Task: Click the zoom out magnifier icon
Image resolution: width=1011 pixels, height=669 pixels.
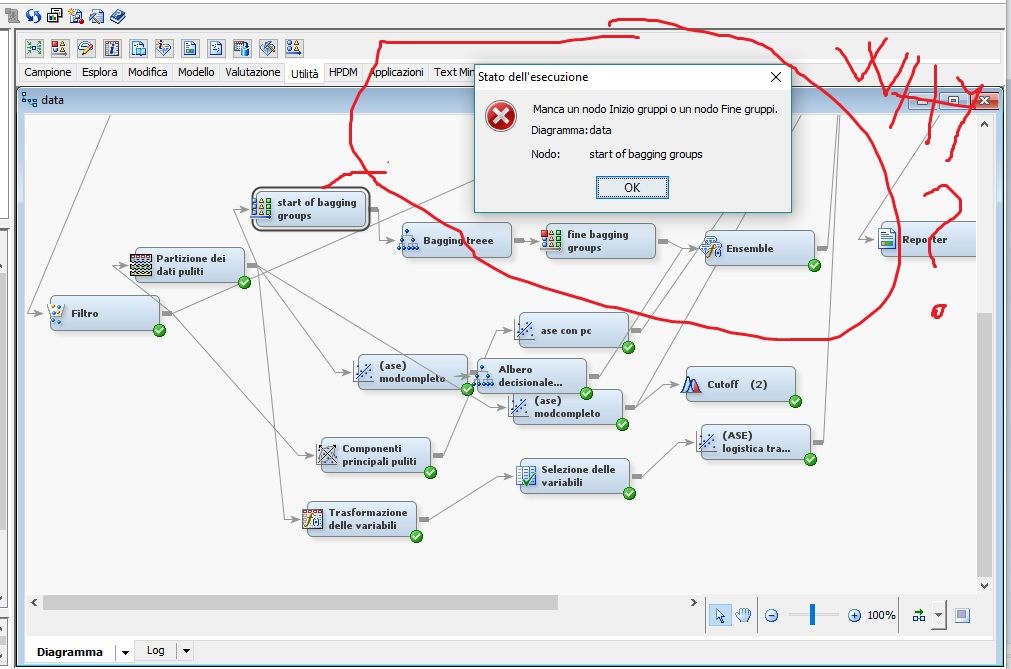Action: pyautogui.click(x=771, y=616)
